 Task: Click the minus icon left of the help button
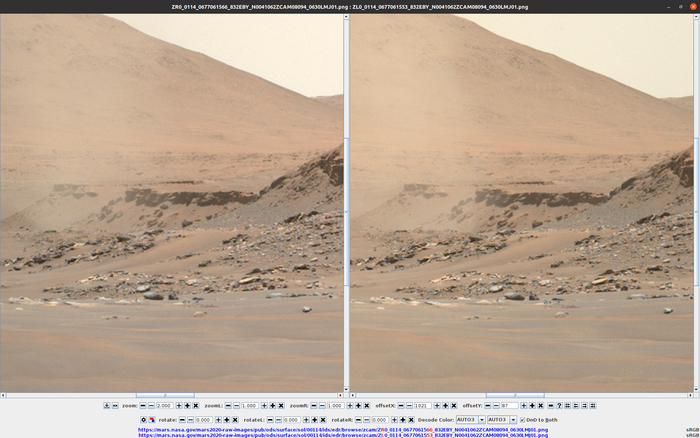coord(551,406)
